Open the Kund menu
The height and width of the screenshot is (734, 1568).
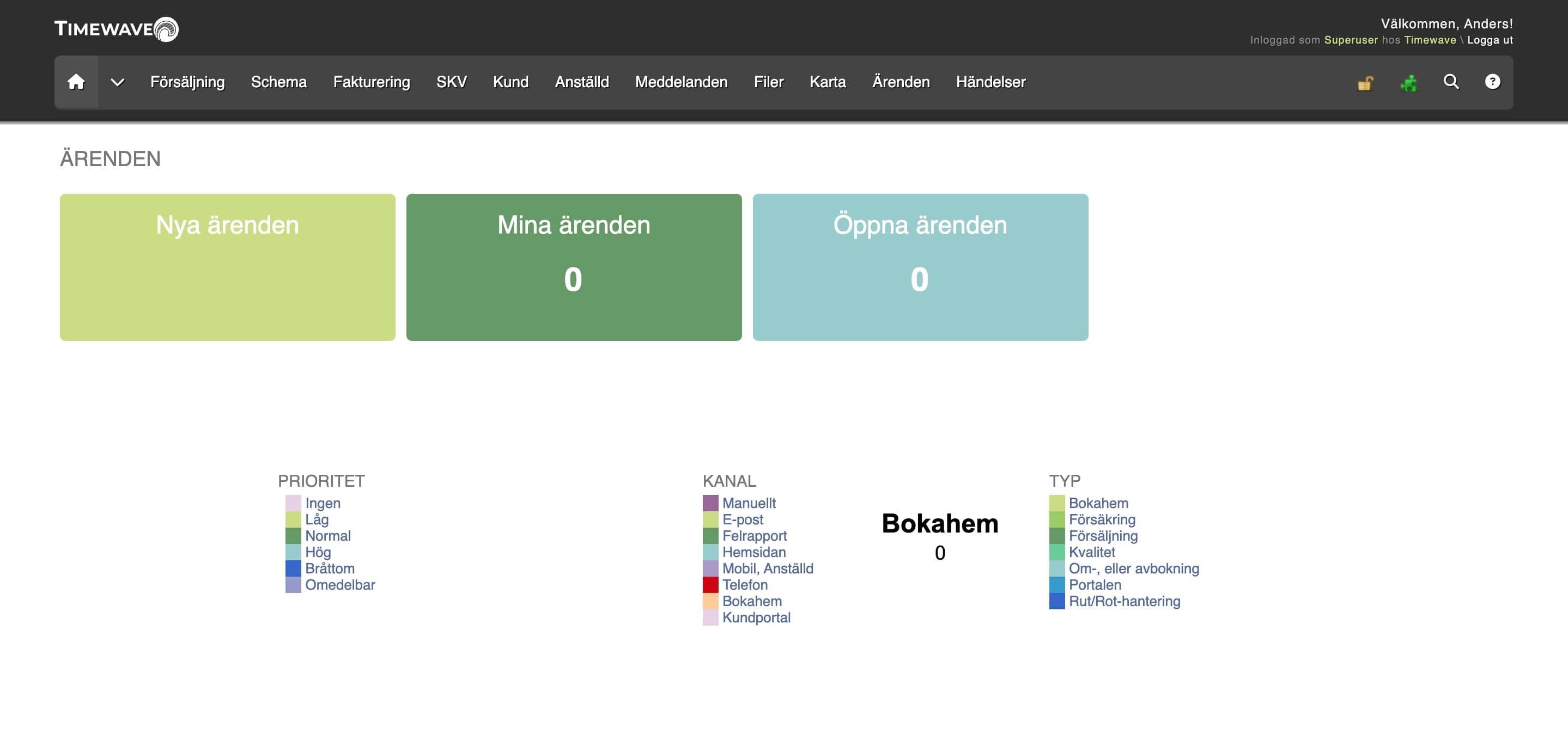(510, 82)
